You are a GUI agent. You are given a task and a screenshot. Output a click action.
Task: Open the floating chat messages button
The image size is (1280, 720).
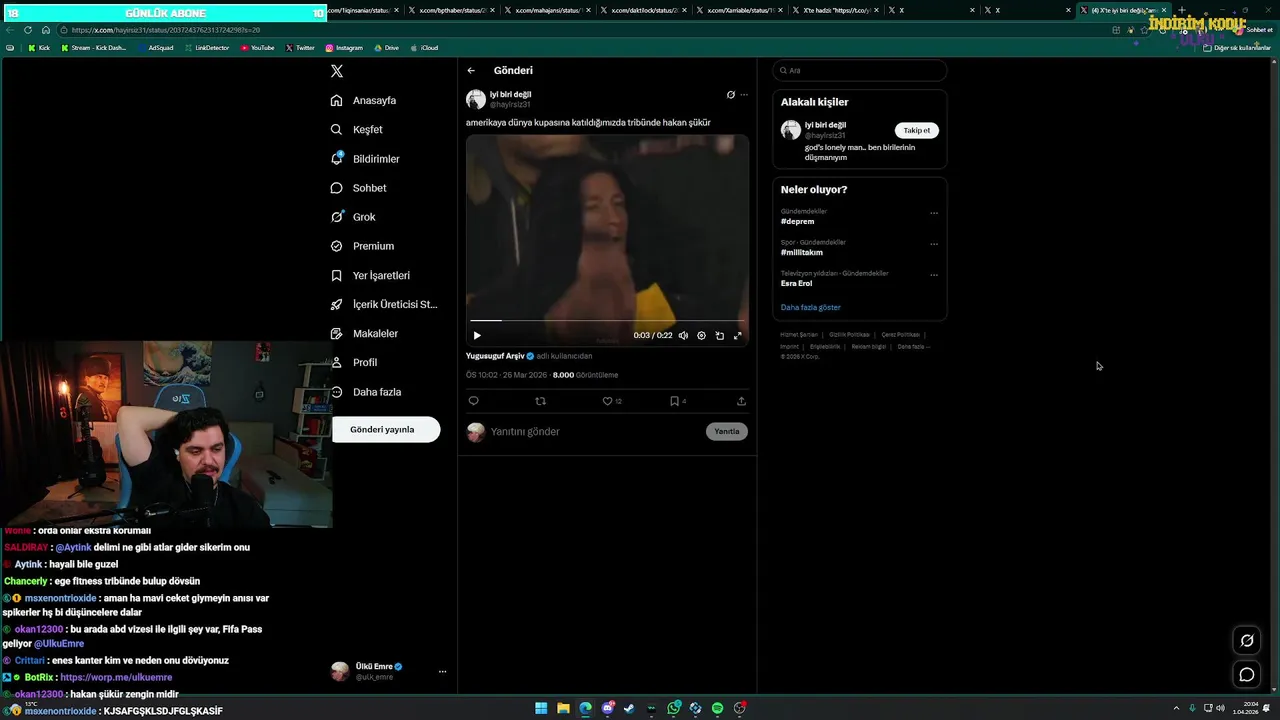[x=1247, y=675]
